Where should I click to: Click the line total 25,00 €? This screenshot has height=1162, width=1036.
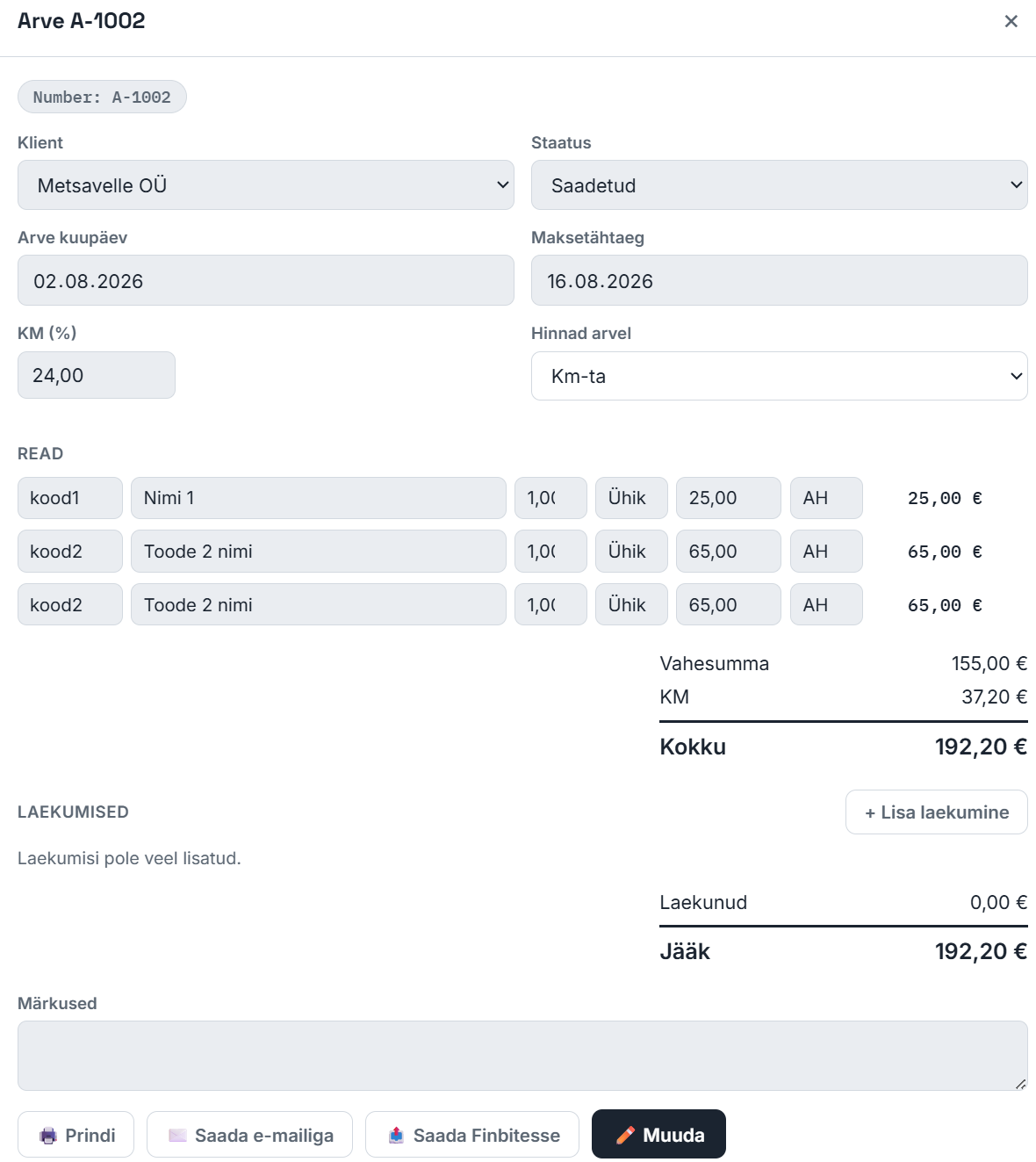click(945, 498)
